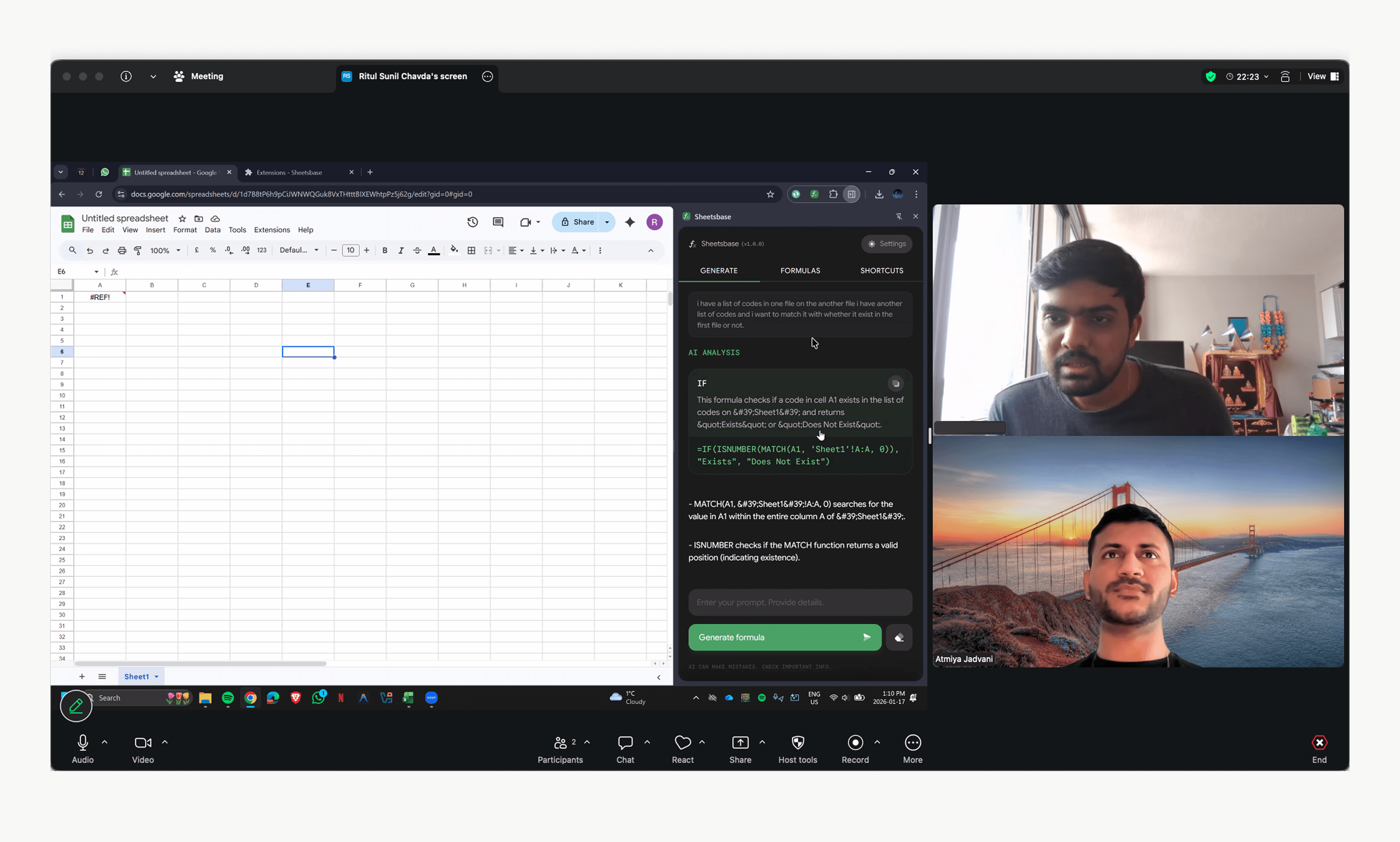Image resolution: width=1400 pixels, height=842 pixels.
Task: Launch Gemini in Google Sheets
Action: pyautogui.click(x=629, y=222)
